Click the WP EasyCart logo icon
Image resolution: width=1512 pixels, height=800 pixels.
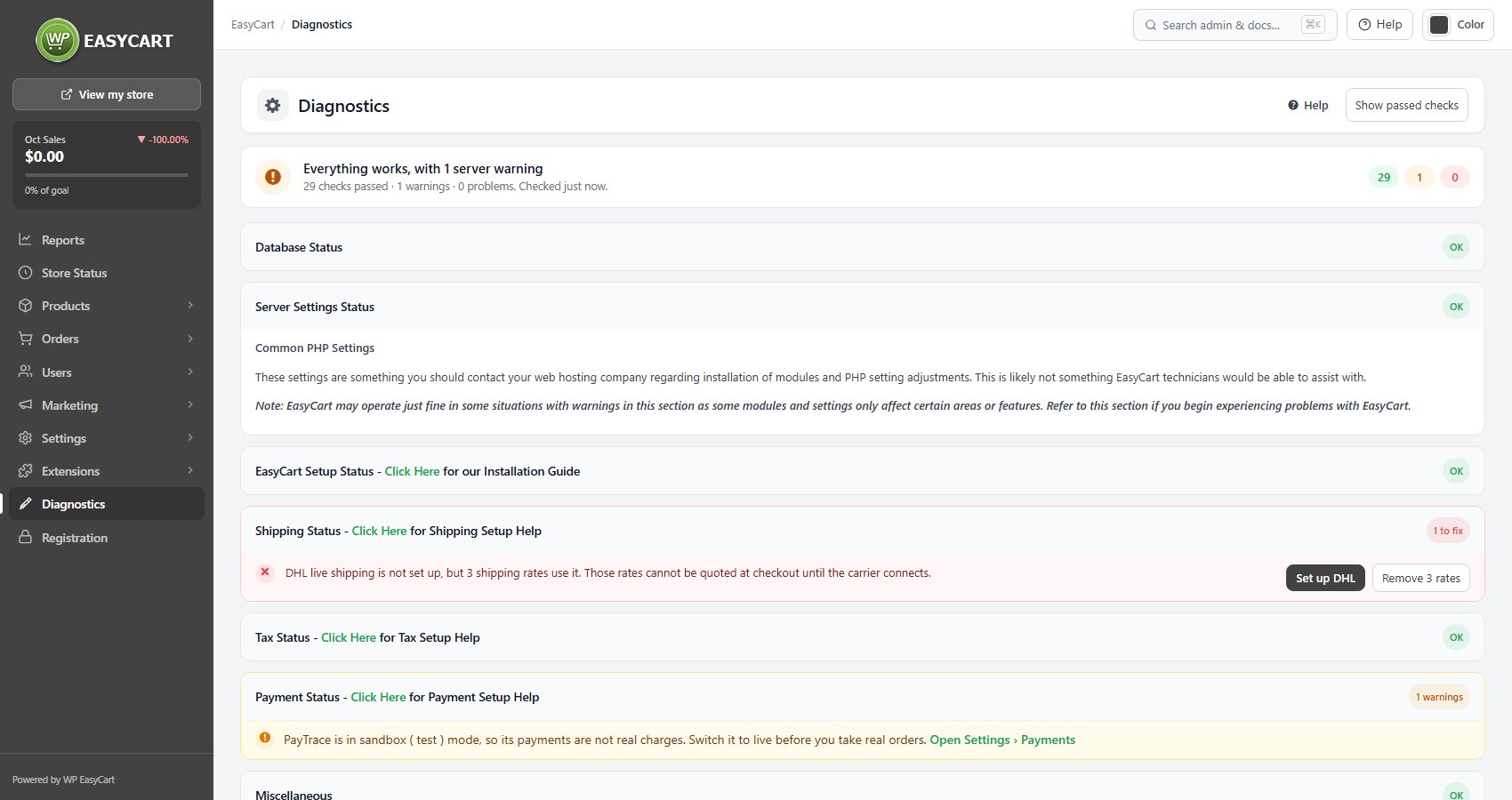[x=58, y=40]
